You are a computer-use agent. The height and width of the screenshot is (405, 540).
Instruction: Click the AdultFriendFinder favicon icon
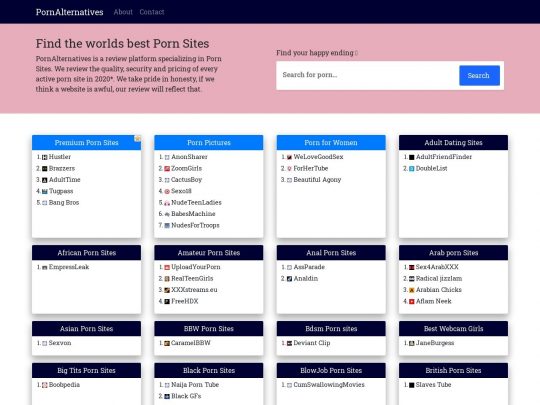pyautogui.click(x=412, y=157)
